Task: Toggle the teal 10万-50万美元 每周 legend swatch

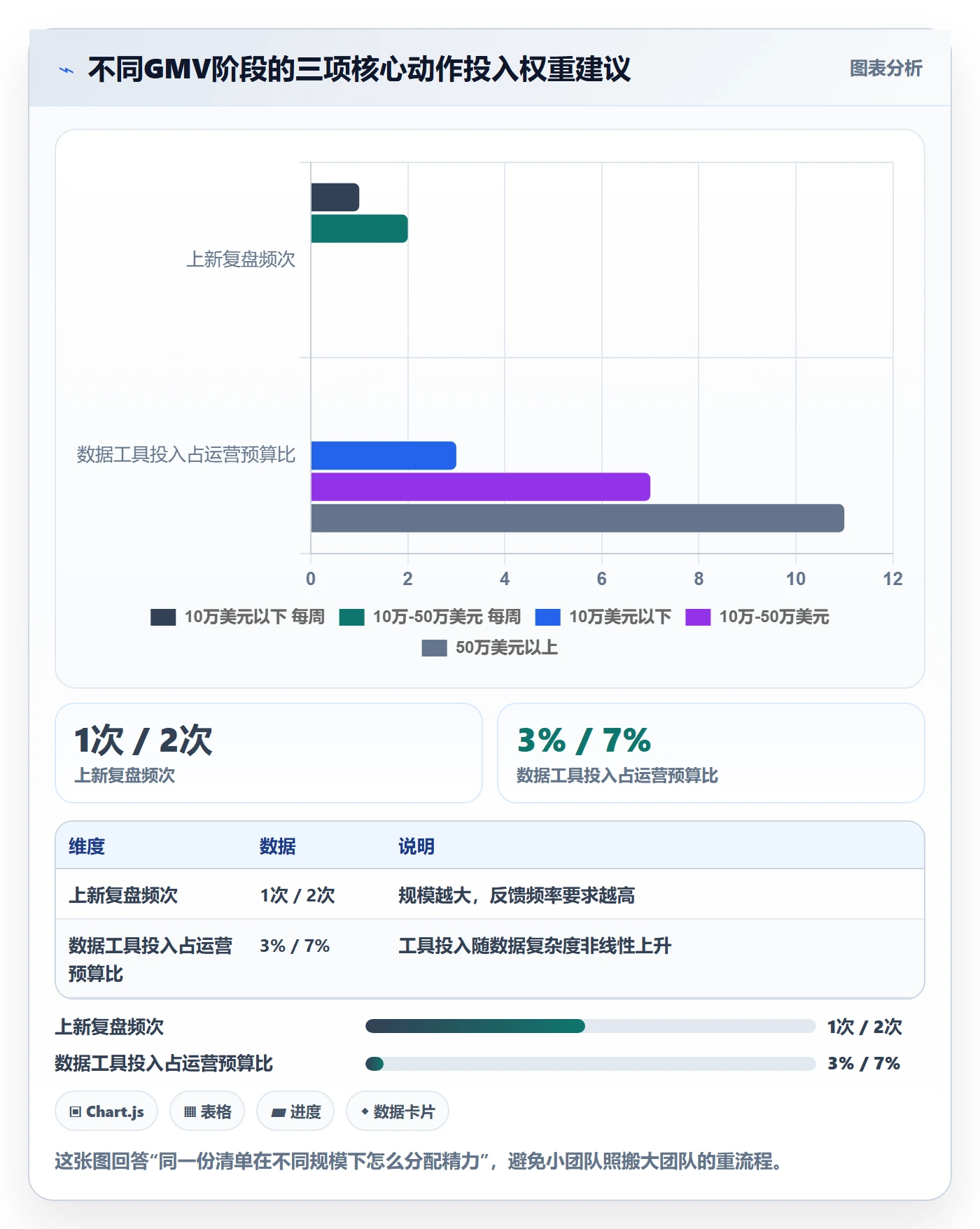Action: click(351, 617)
